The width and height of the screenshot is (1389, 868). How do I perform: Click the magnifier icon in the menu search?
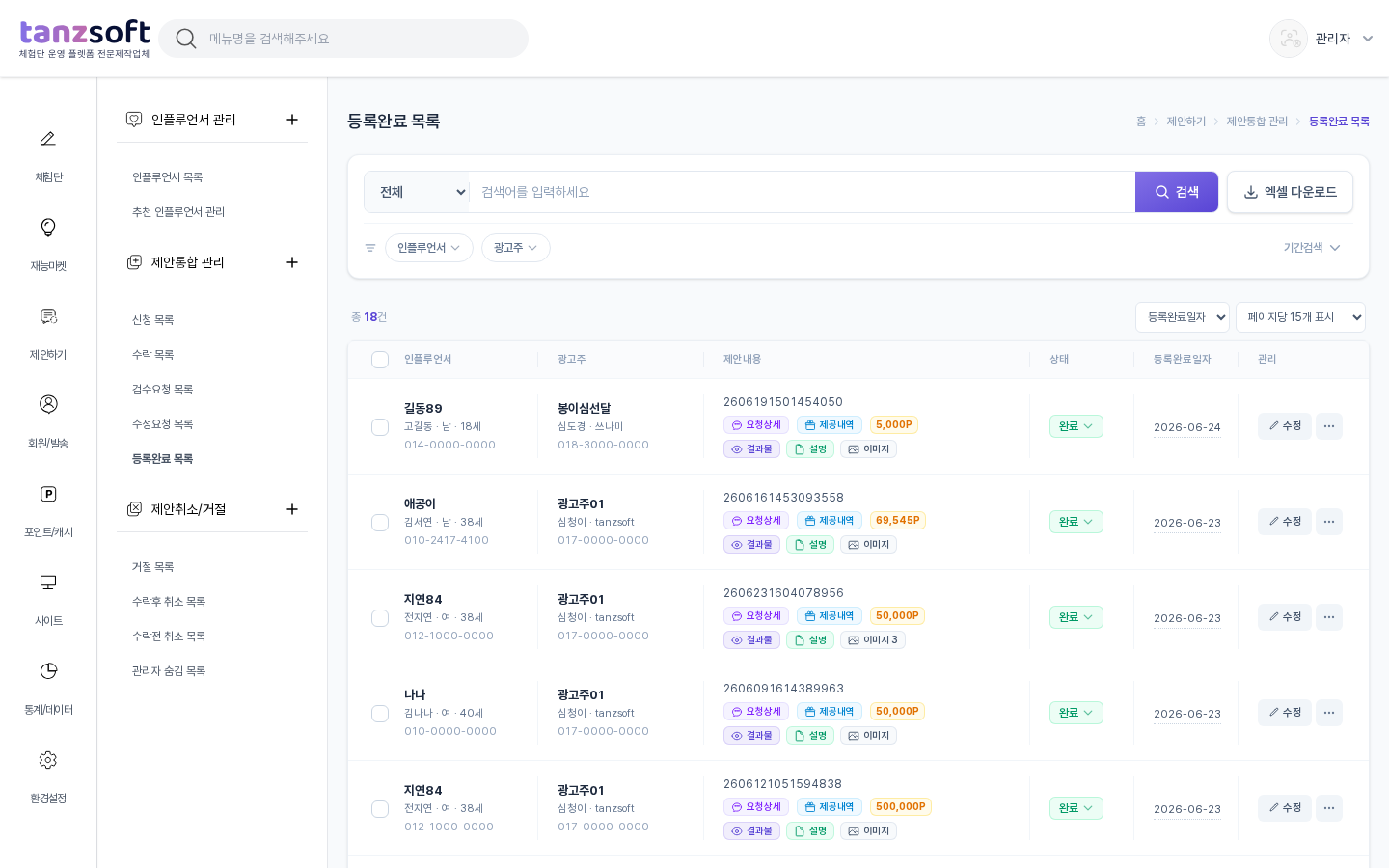pos(186,39)
